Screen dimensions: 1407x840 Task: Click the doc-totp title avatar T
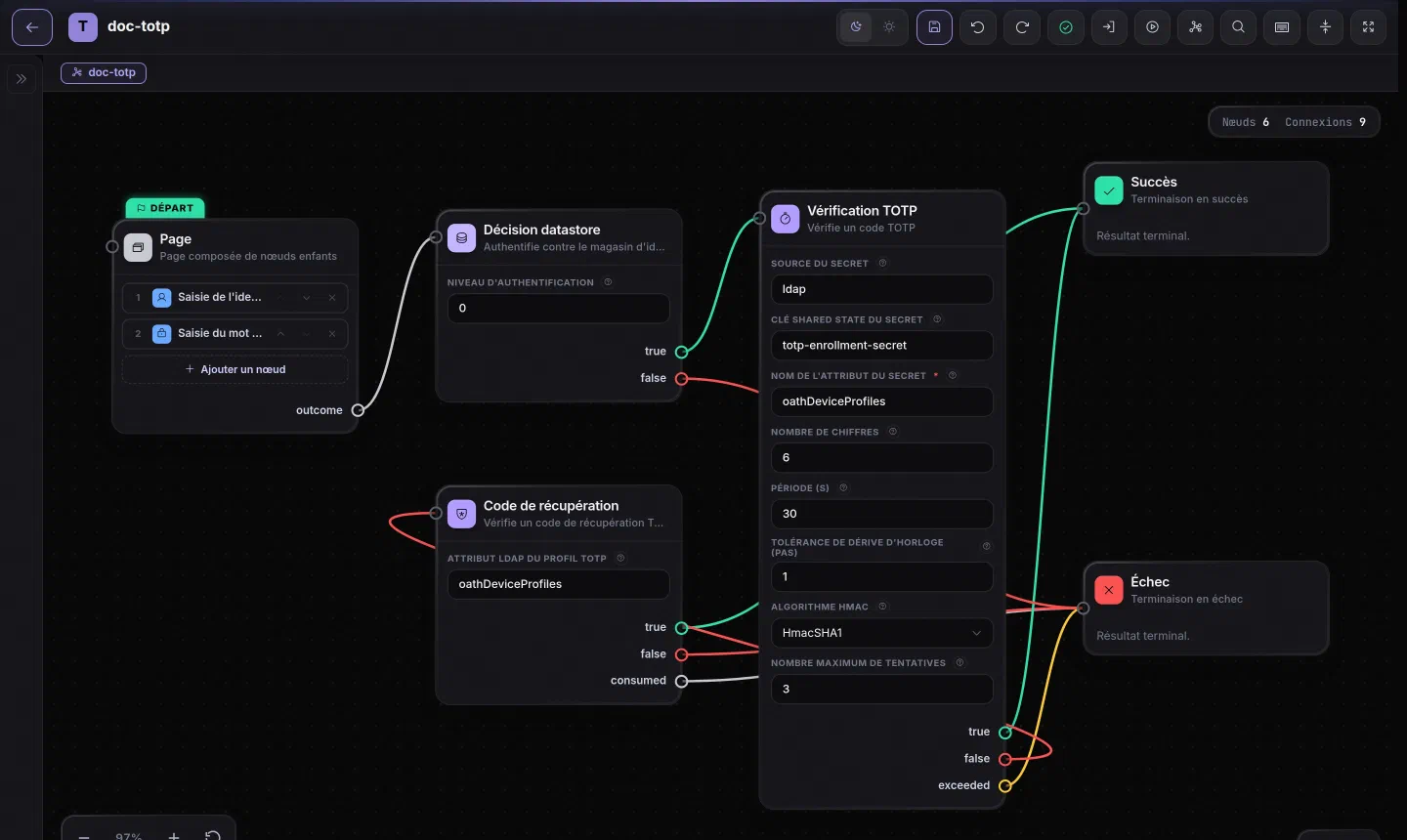[83, 26]
